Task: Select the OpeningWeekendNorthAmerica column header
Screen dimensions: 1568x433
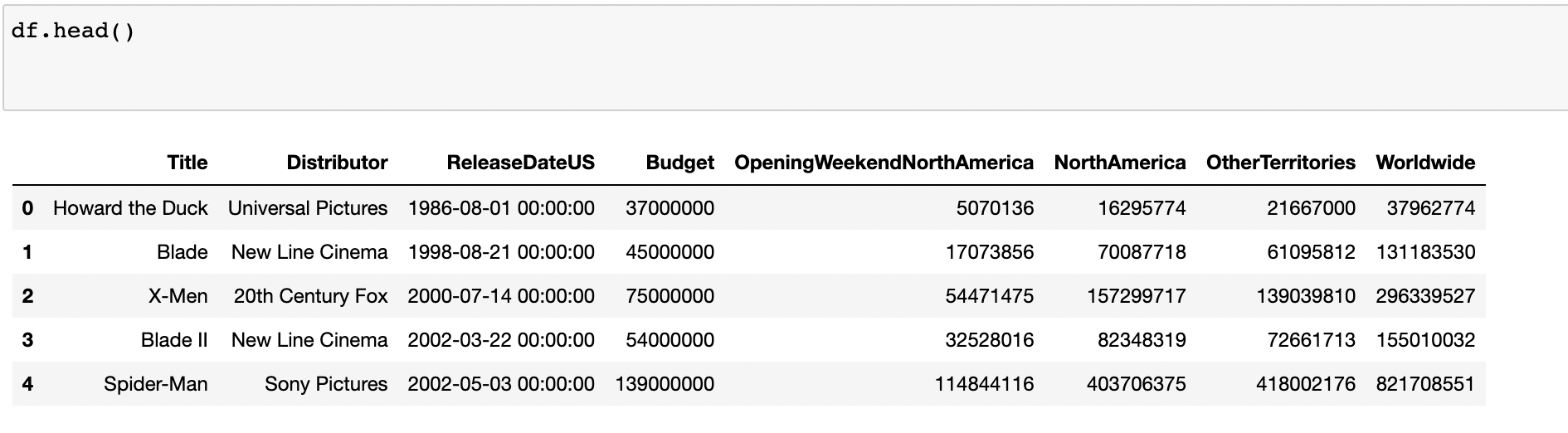Action: pyautogui.click(x=884, y=163)
